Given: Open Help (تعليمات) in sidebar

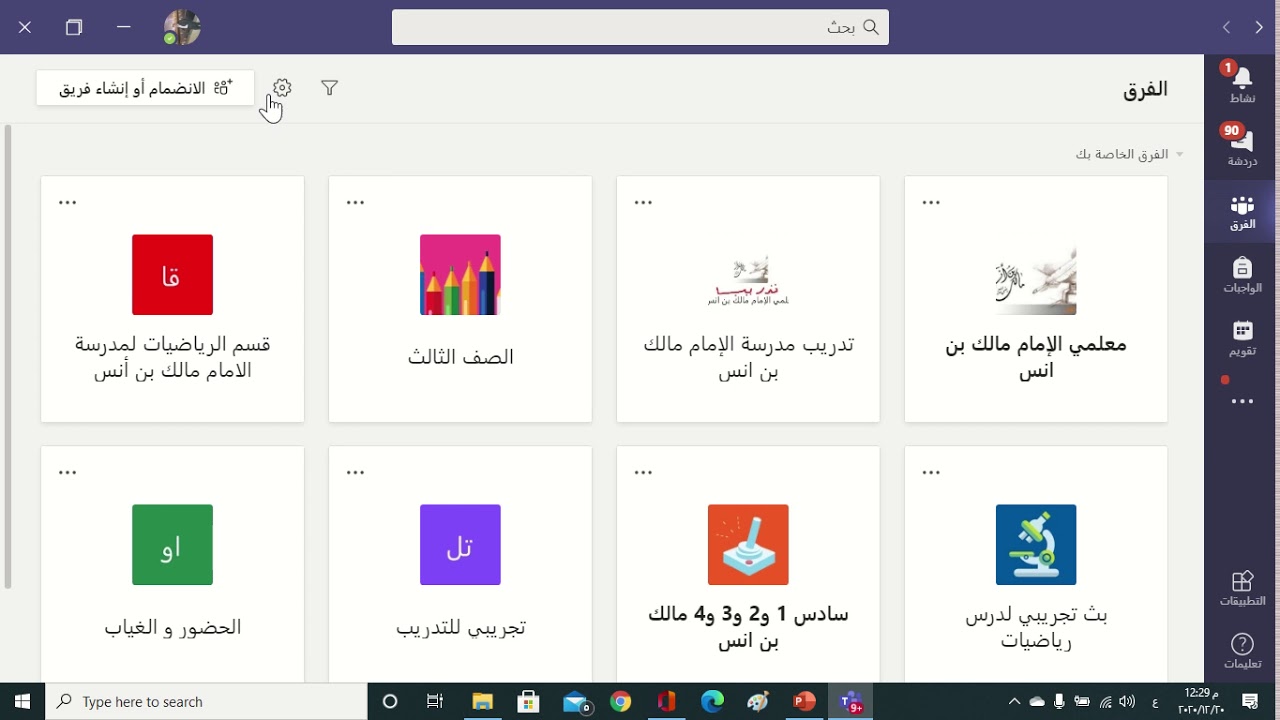Looking at the screenshot, I should click(x=1242, y=651).
